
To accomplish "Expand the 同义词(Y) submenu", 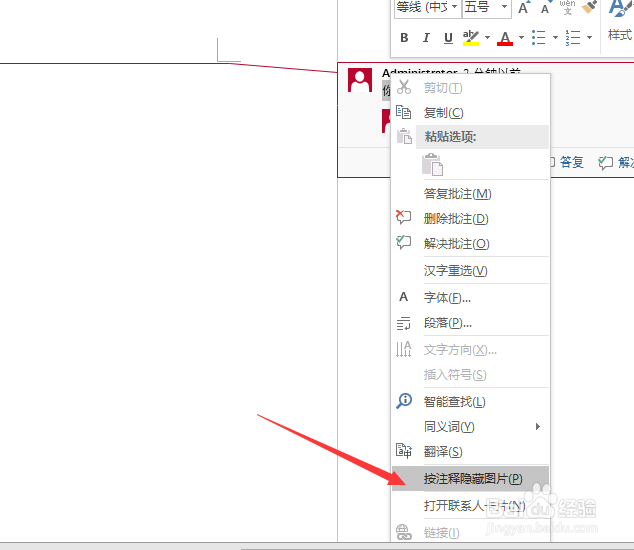I will point(470,427).
